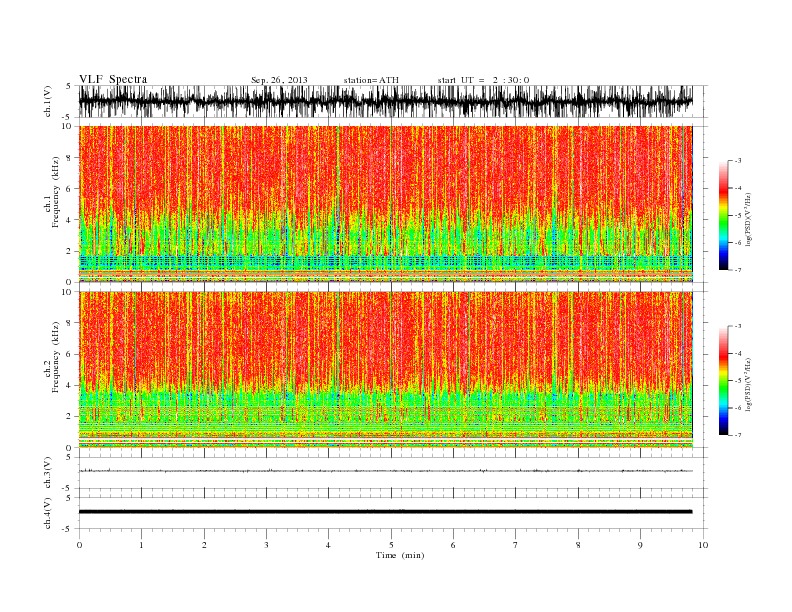Click the ch.2 spectrogram color bar
This screenshot has height=612, width=792.
pyautogui.click(x=723, y=381)
